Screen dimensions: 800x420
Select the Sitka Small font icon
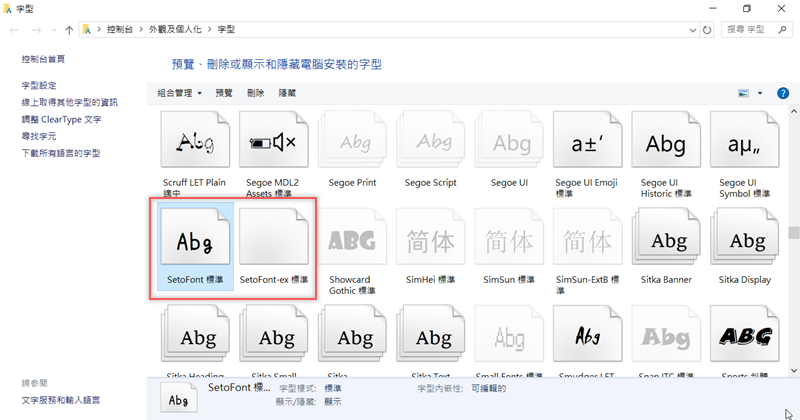[x=273, y=334]
